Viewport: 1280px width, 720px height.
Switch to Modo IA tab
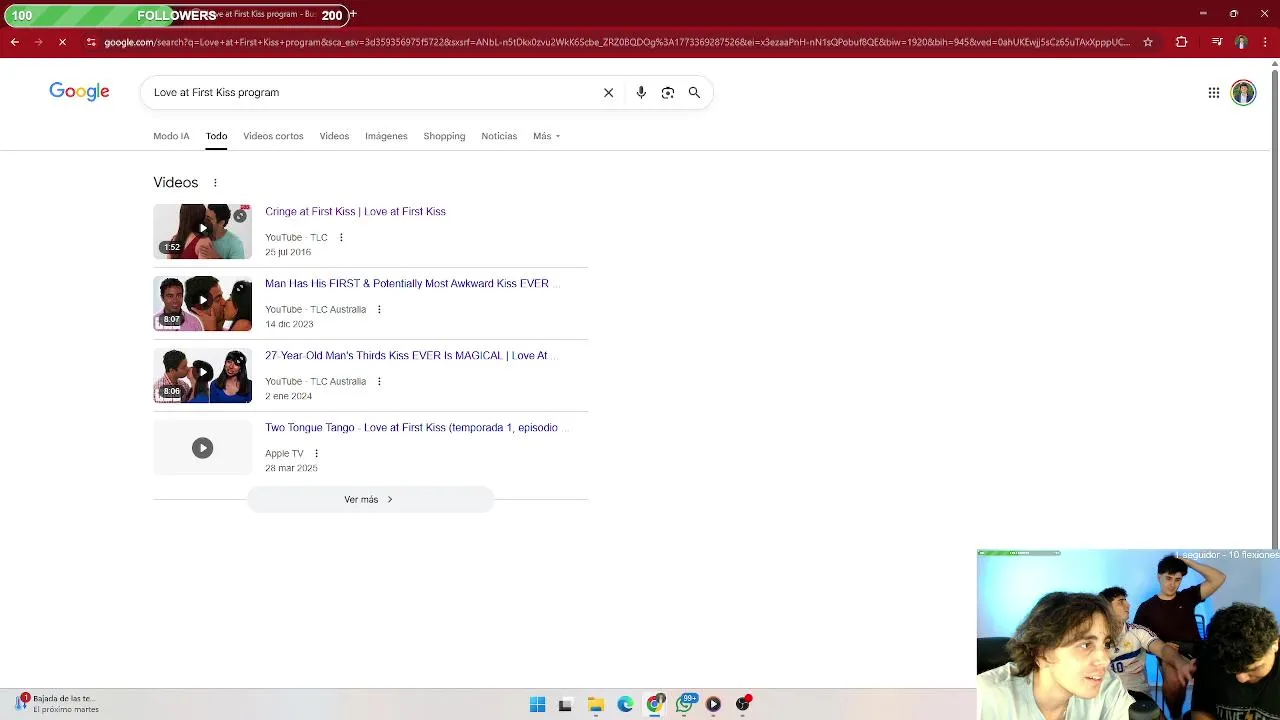tap(171, 136)
